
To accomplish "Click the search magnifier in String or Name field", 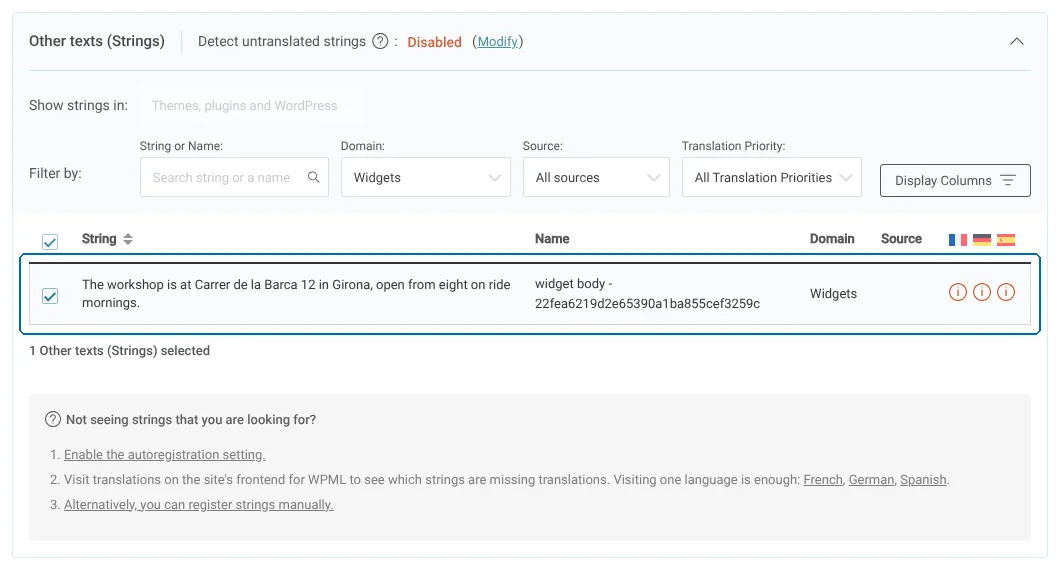I will coord(314,177).
